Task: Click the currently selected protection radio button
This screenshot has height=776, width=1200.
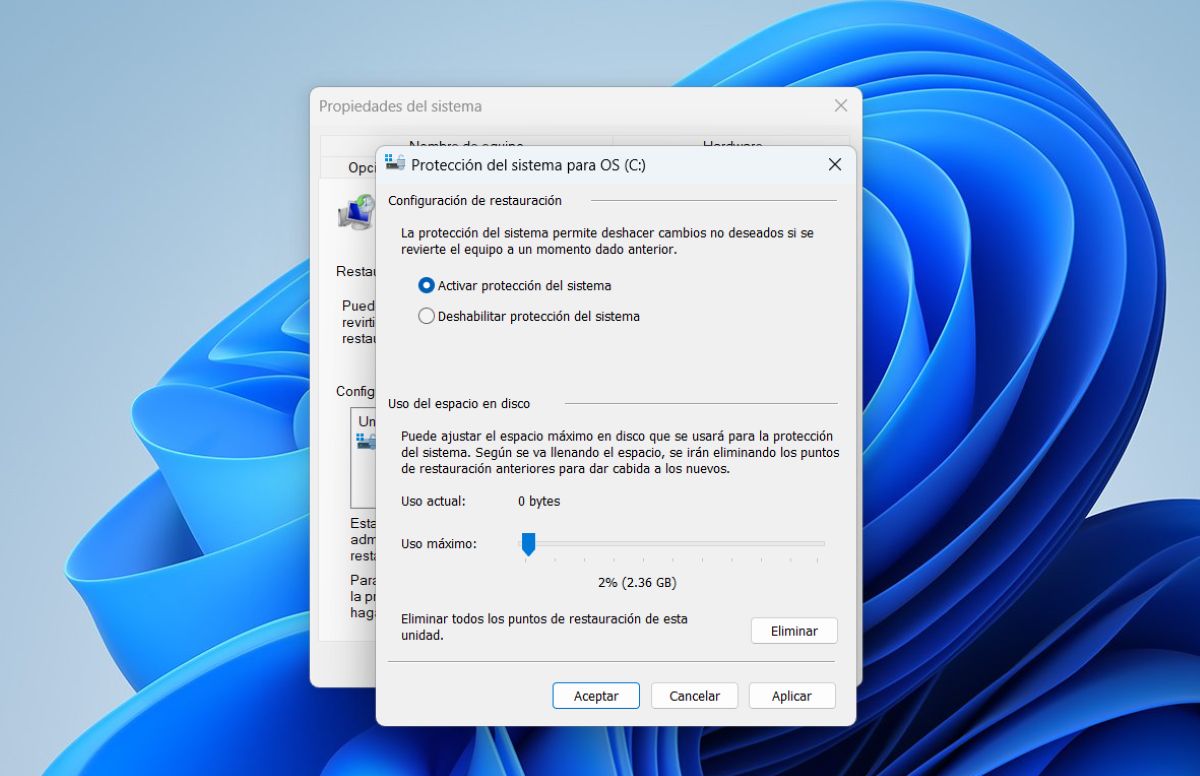Action: pos(426,285)
